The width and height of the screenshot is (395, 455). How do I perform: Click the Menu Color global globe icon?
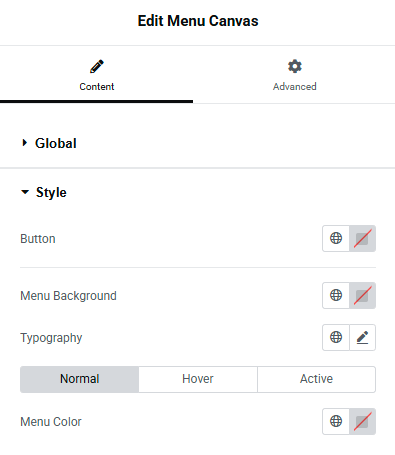[x=336, y=421]
